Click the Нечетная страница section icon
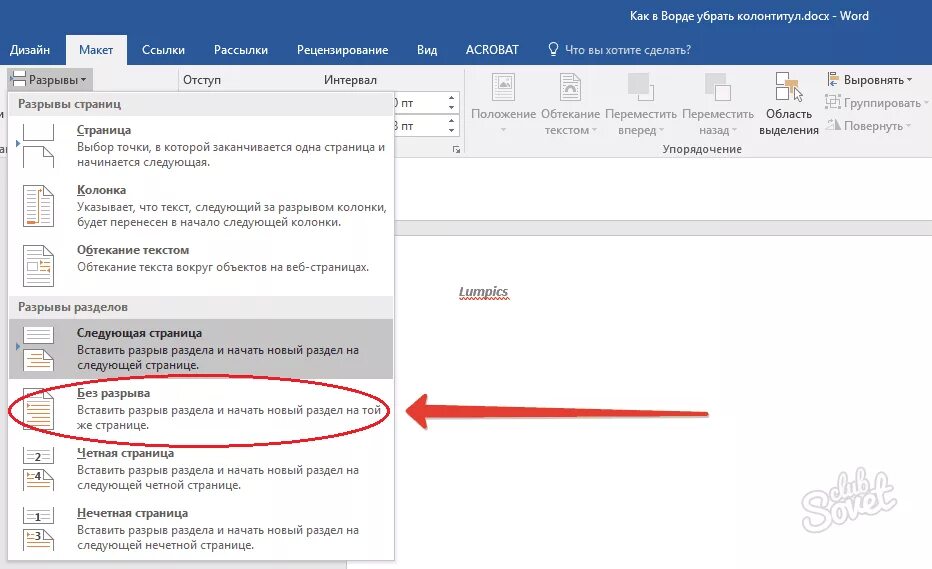Screen dimensions: 932x569 [38, 529]
